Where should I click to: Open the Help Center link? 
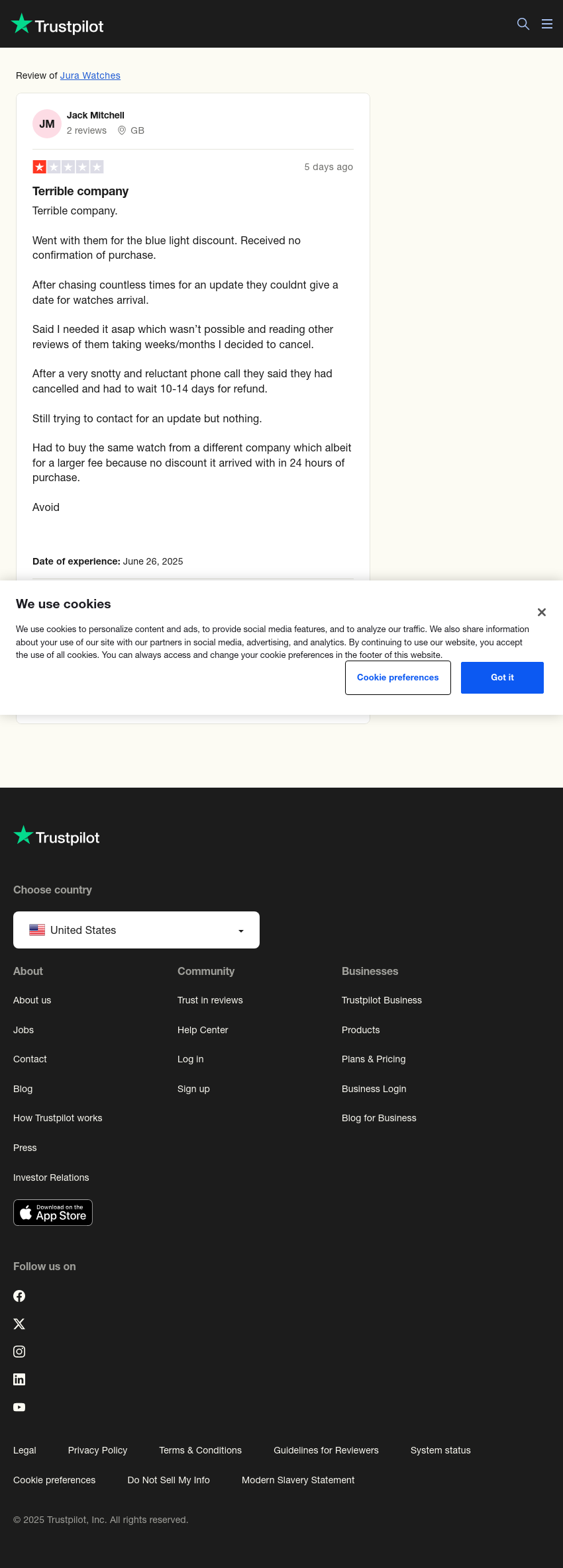coord(203,1030)
